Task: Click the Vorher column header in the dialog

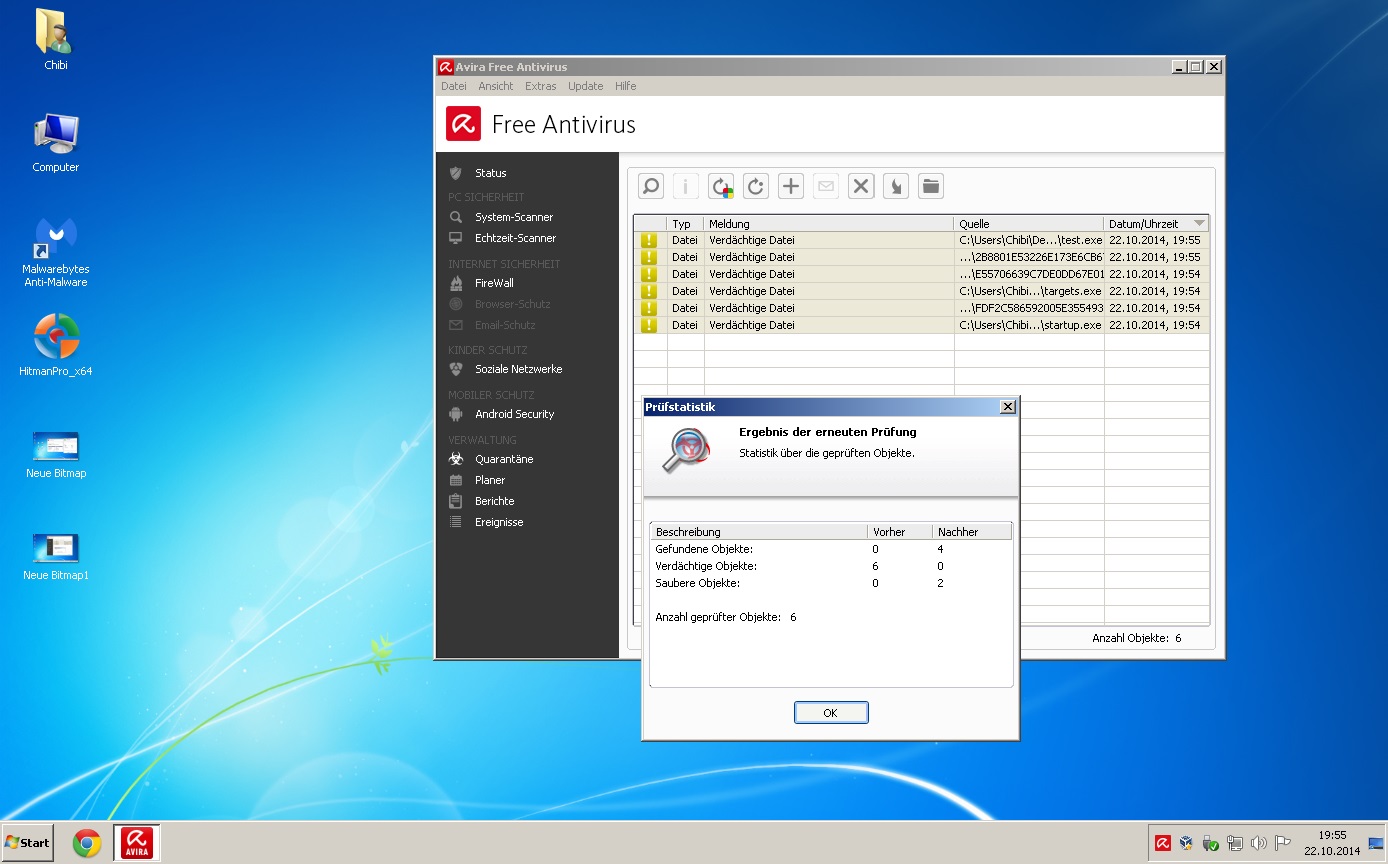Action: [899, 532]
